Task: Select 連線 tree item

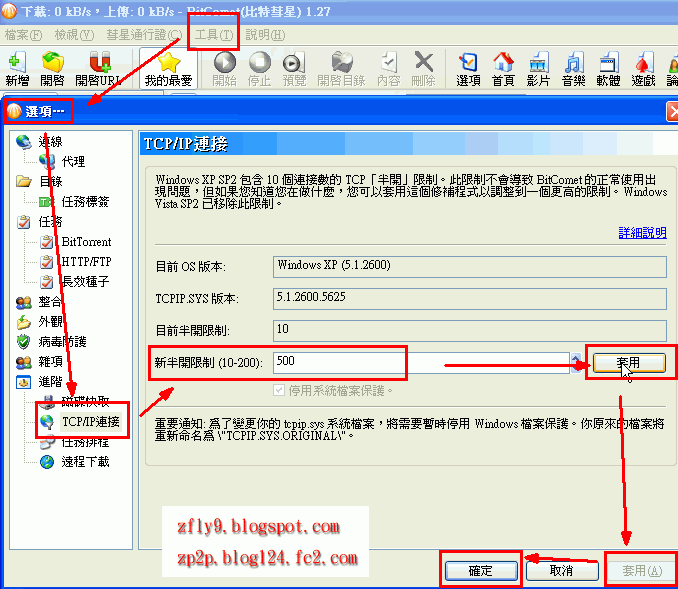Action: [50, 141]
